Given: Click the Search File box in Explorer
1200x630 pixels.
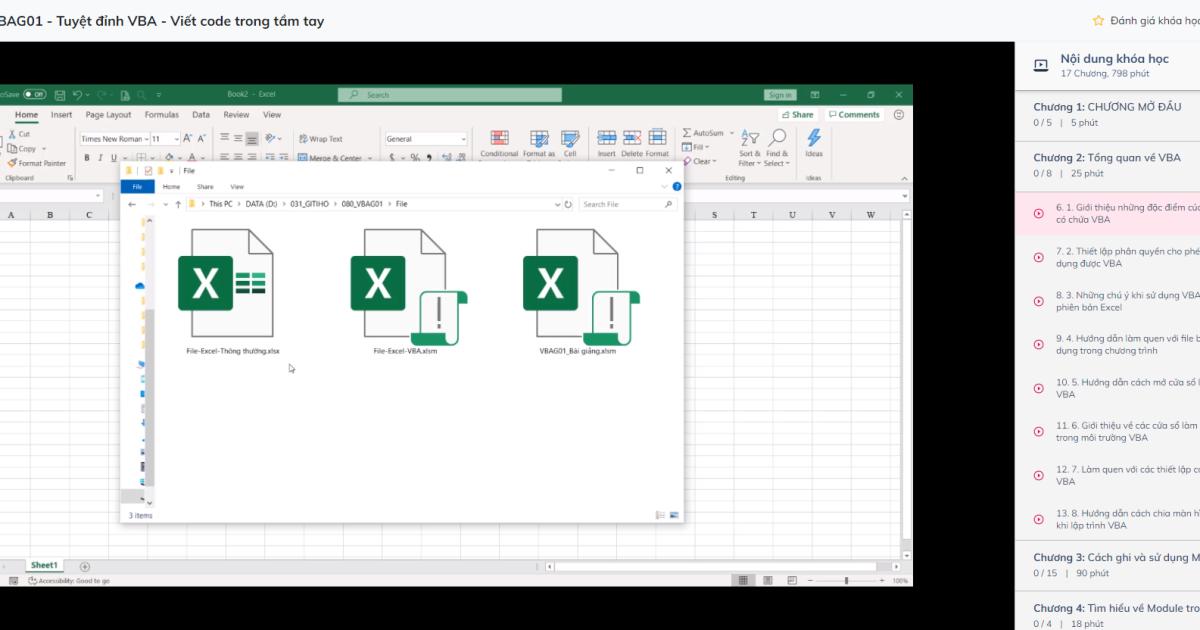Looking at the screenshot, I should click(x=628, y=204).
